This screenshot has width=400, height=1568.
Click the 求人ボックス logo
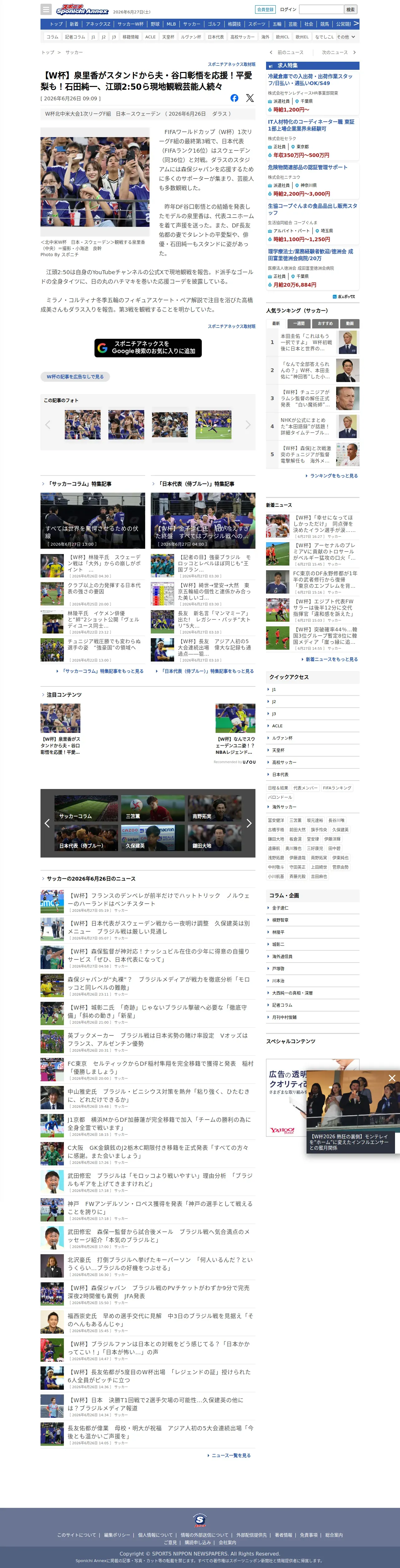344,296
